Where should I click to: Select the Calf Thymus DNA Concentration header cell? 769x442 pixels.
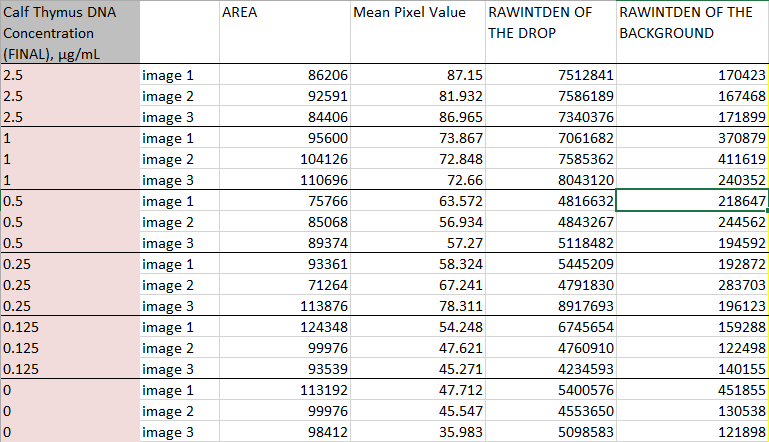coord(69,33)
